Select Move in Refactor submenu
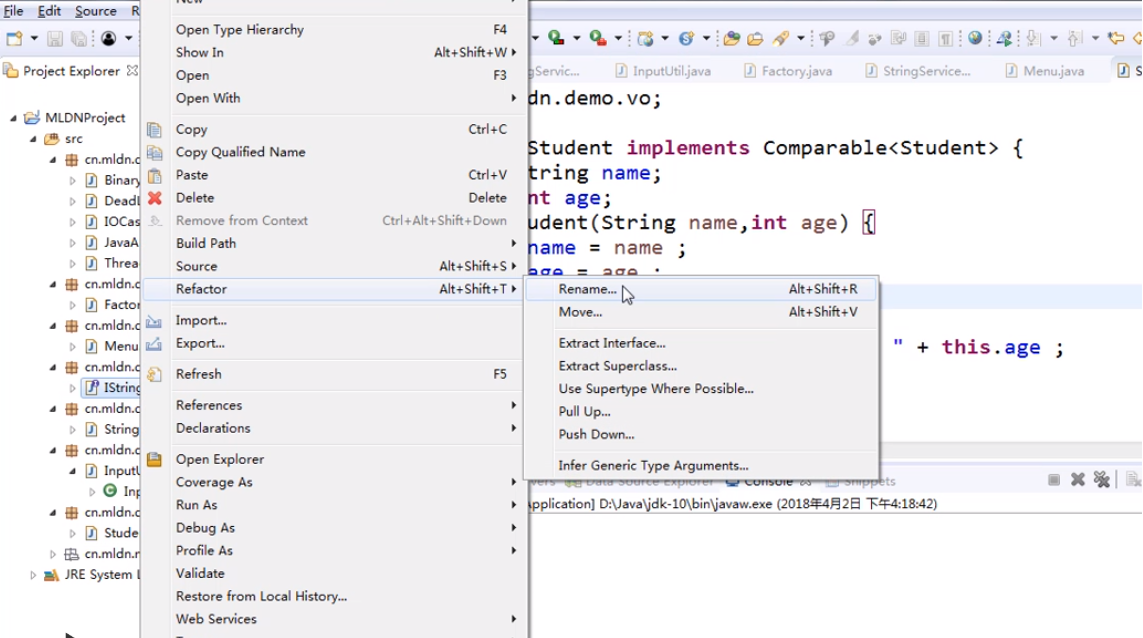 coord(701,312)
